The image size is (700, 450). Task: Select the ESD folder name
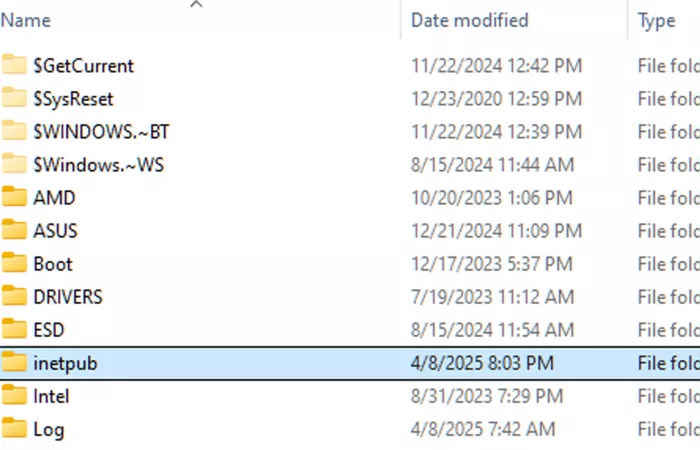pyautogui.click(x=49, y=330)
